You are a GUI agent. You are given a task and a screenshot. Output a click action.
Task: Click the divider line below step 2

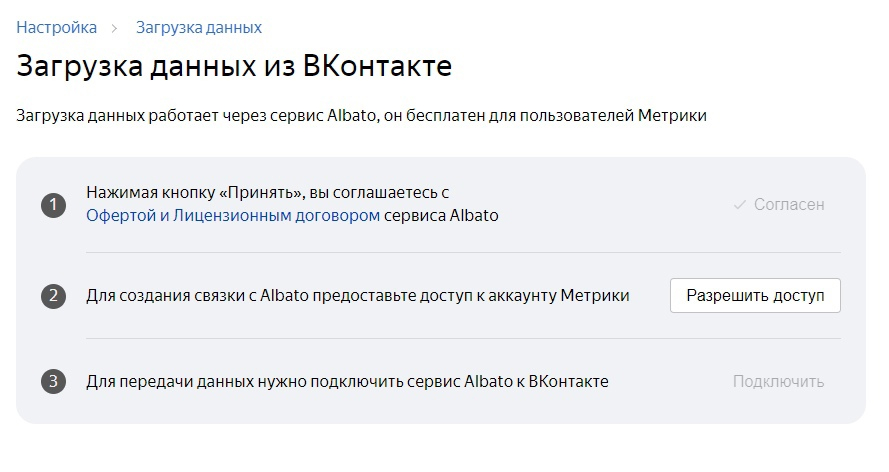(x=463, y=338)
